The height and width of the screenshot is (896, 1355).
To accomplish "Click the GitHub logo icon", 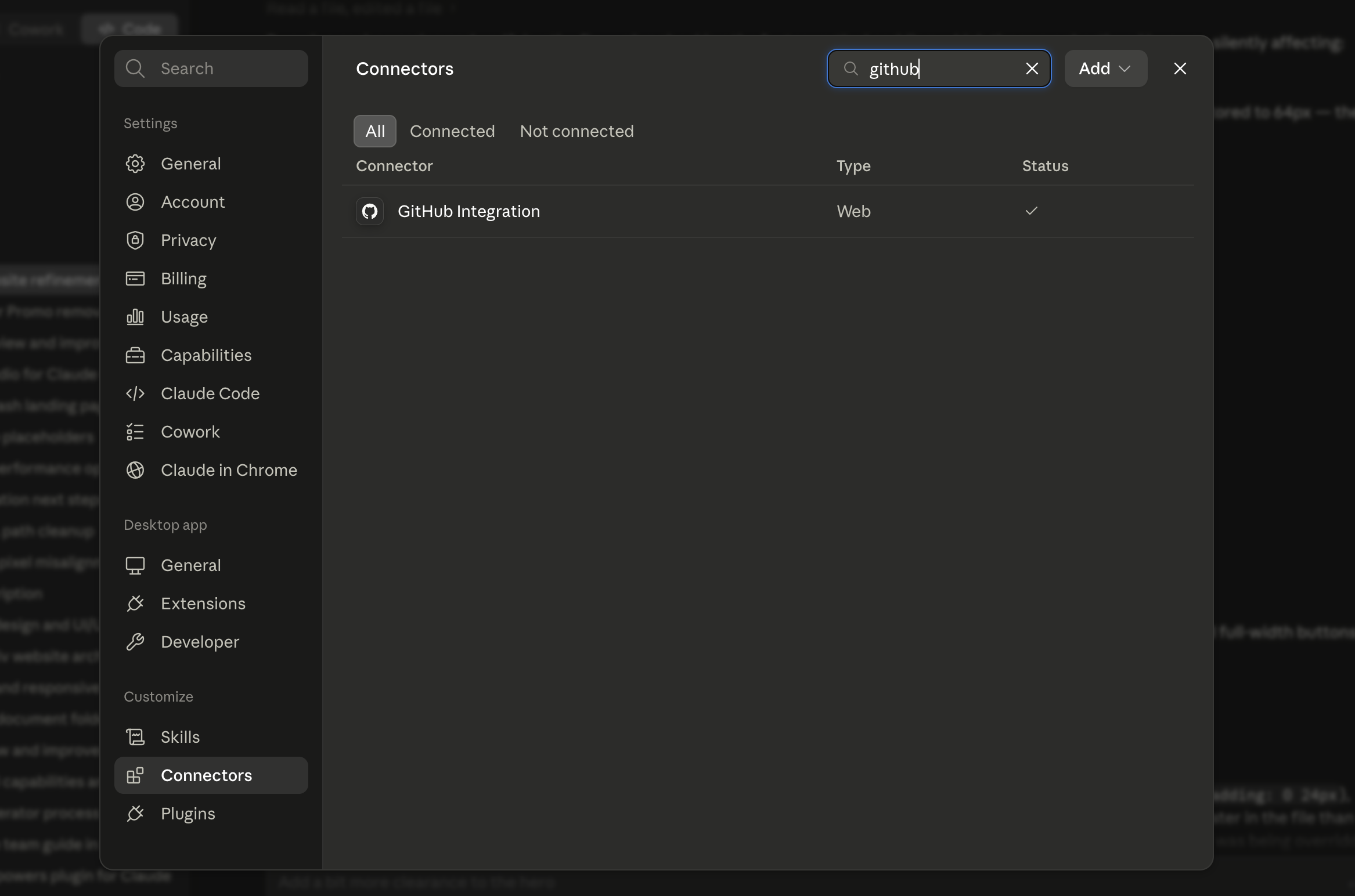I will click(x=370, y=211).
